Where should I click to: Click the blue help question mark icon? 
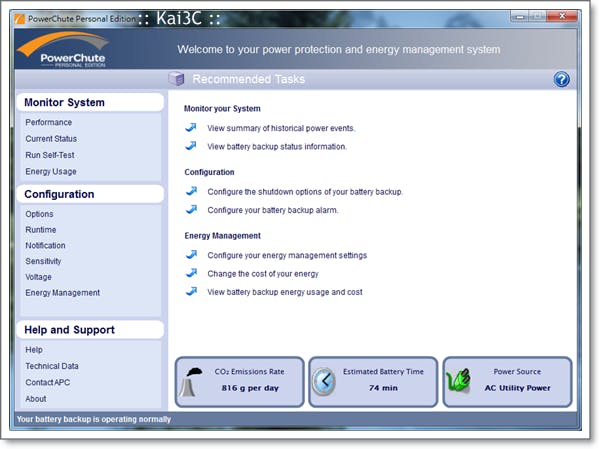561,79
